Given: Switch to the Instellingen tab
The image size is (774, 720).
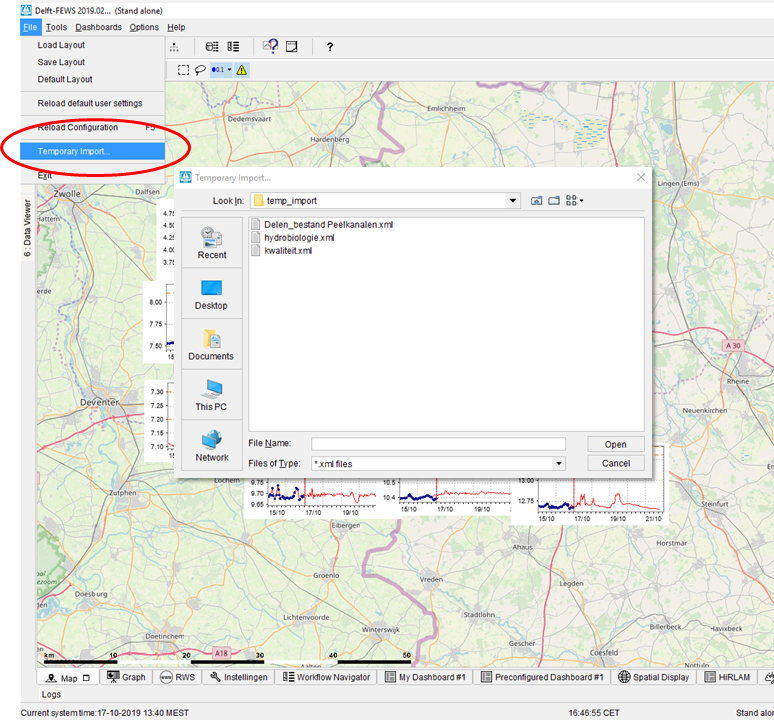Looking at the screenshot, I should (x=239, y=677).
